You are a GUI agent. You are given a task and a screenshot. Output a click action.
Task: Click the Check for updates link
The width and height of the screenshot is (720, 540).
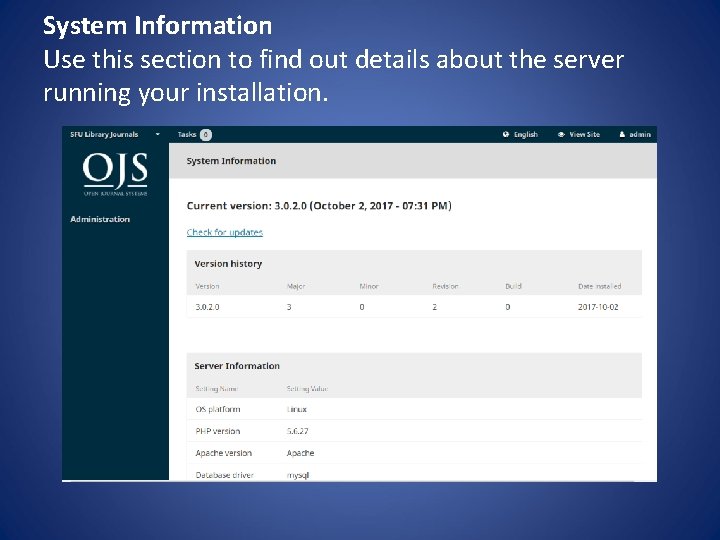(x=225, y=232)
